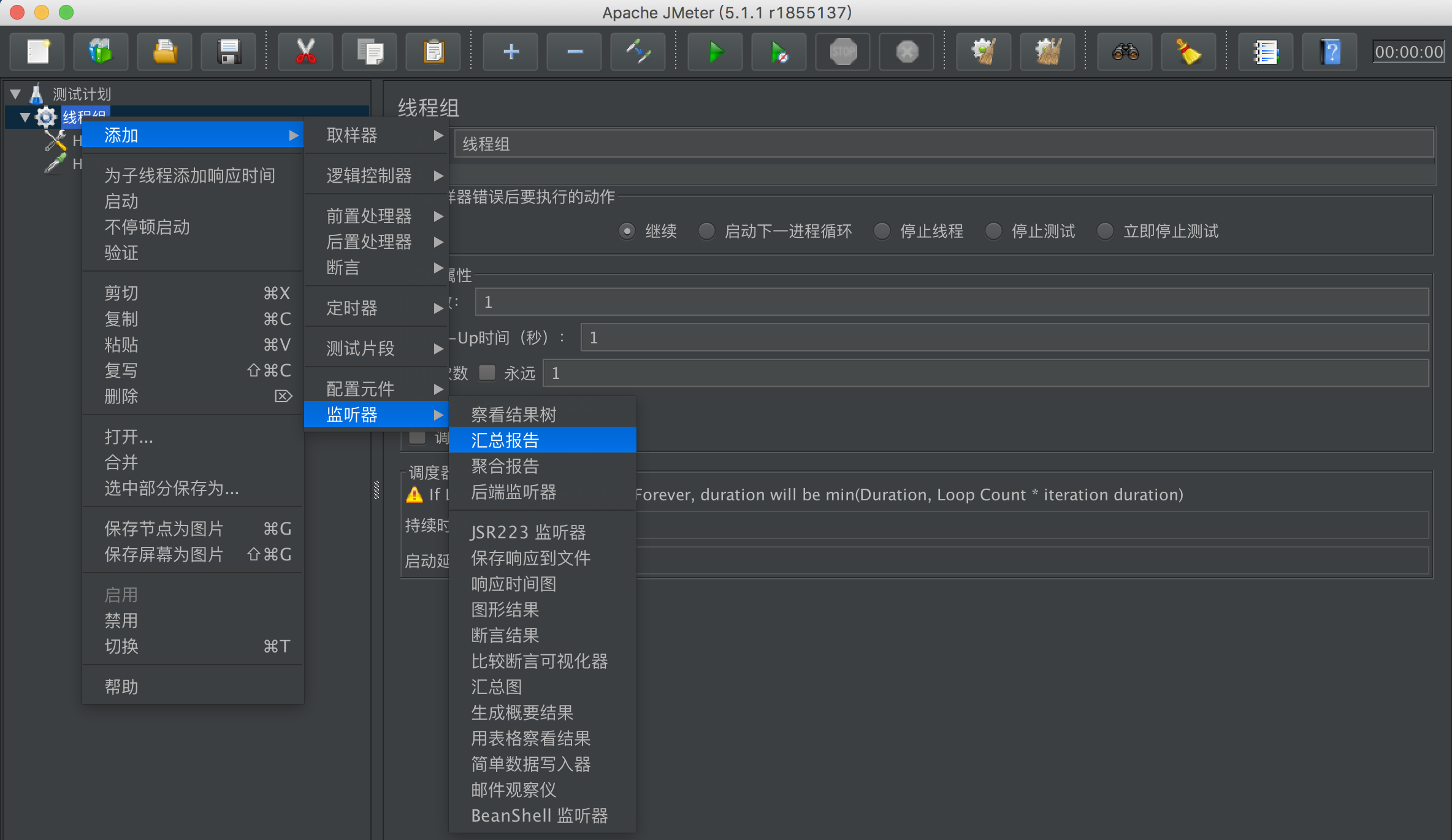The image size is (1452, 840).
Task: Click the Clear All double broom icon
Action: pos(1048,52)
